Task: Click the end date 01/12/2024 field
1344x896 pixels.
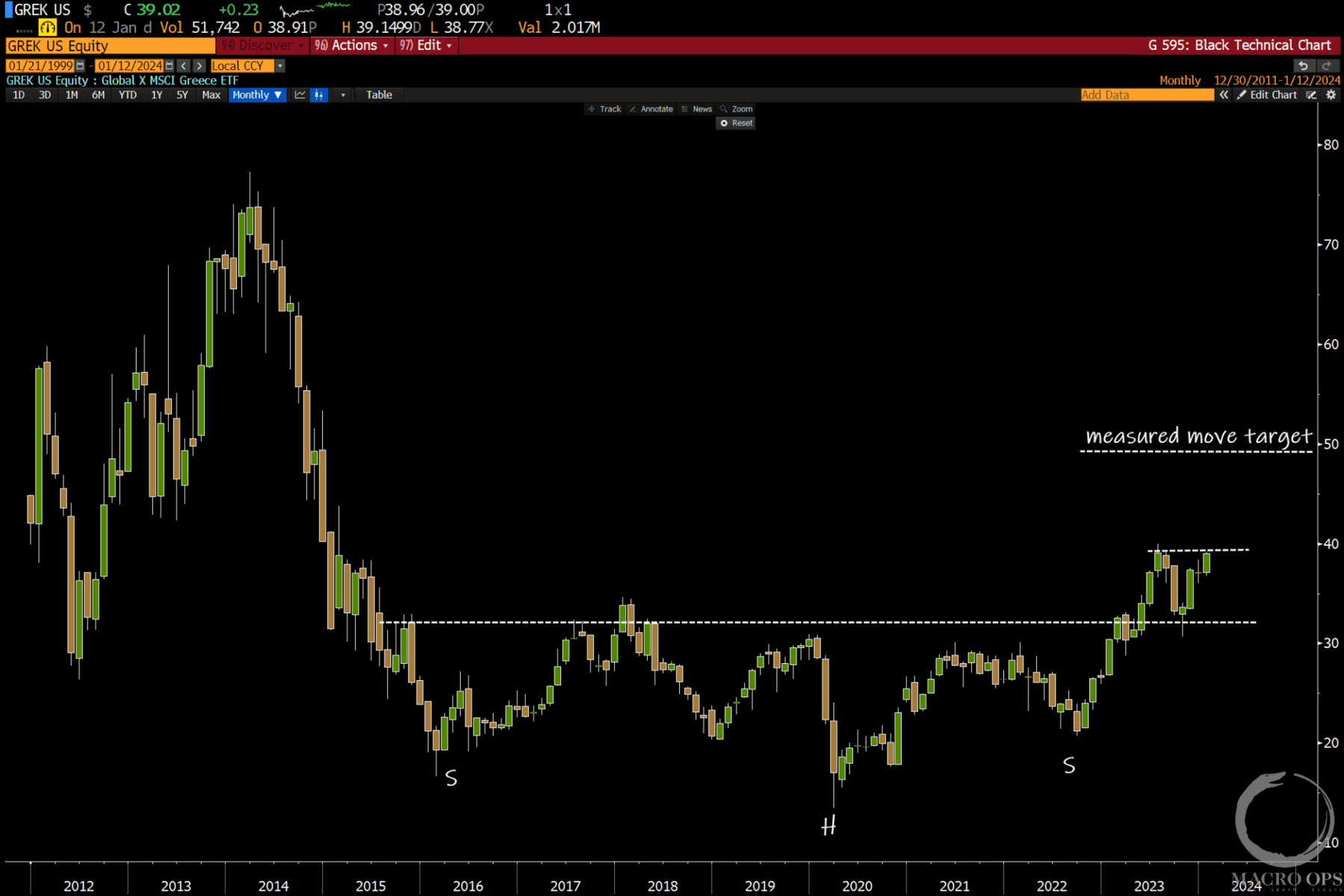Action: click(129, 66)
